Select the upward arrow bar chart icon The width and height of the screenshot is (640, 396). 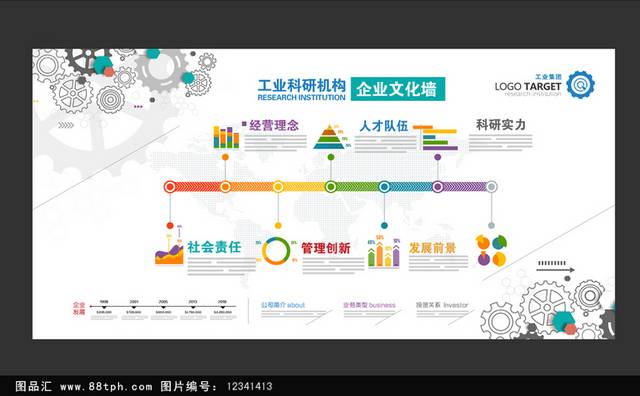[x=384, y=252]
